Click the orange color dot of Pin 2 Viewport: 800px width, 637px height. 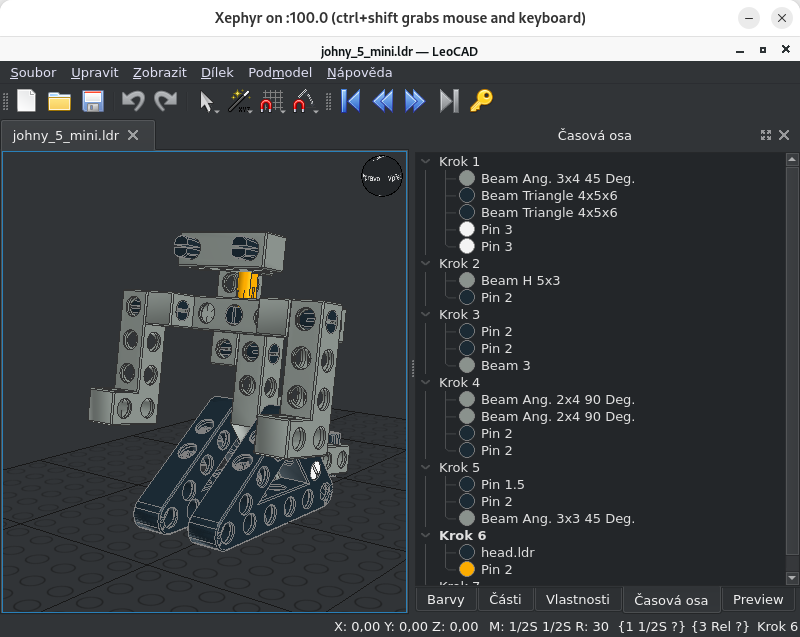pyautogui.click(x=466, y=569)
